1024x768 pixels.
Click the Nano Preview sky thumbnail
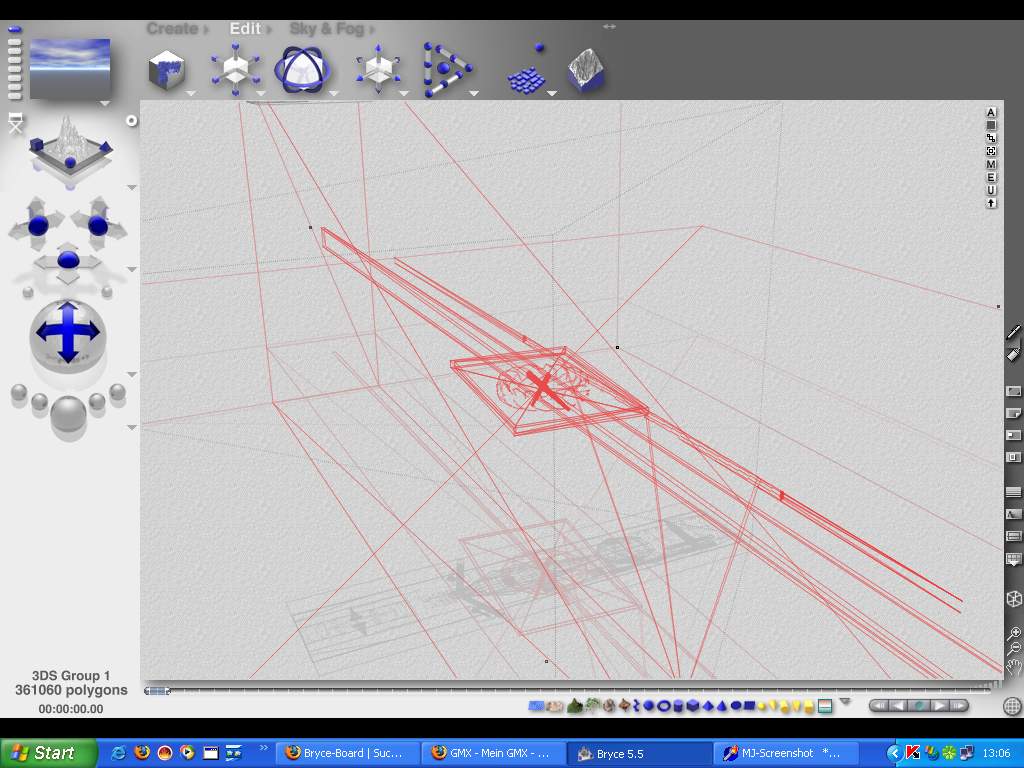[70, 69]
